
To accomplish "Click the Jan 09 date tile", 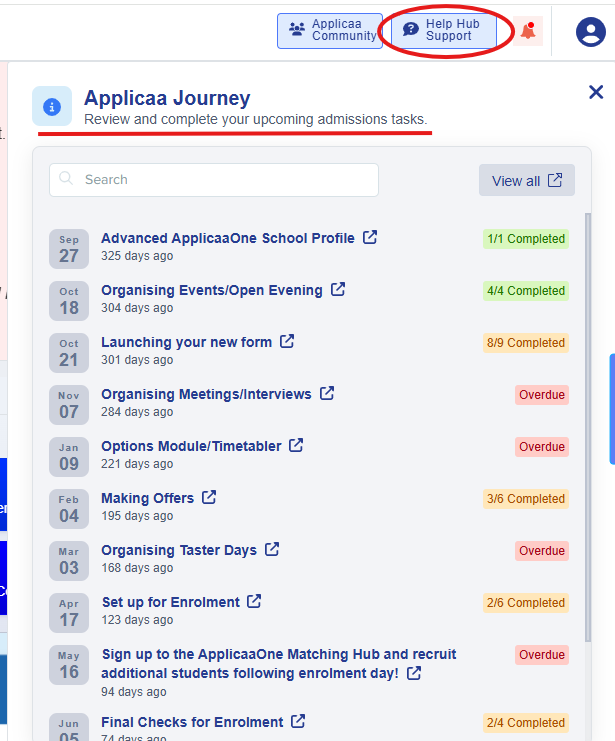I will pos(69,457).
